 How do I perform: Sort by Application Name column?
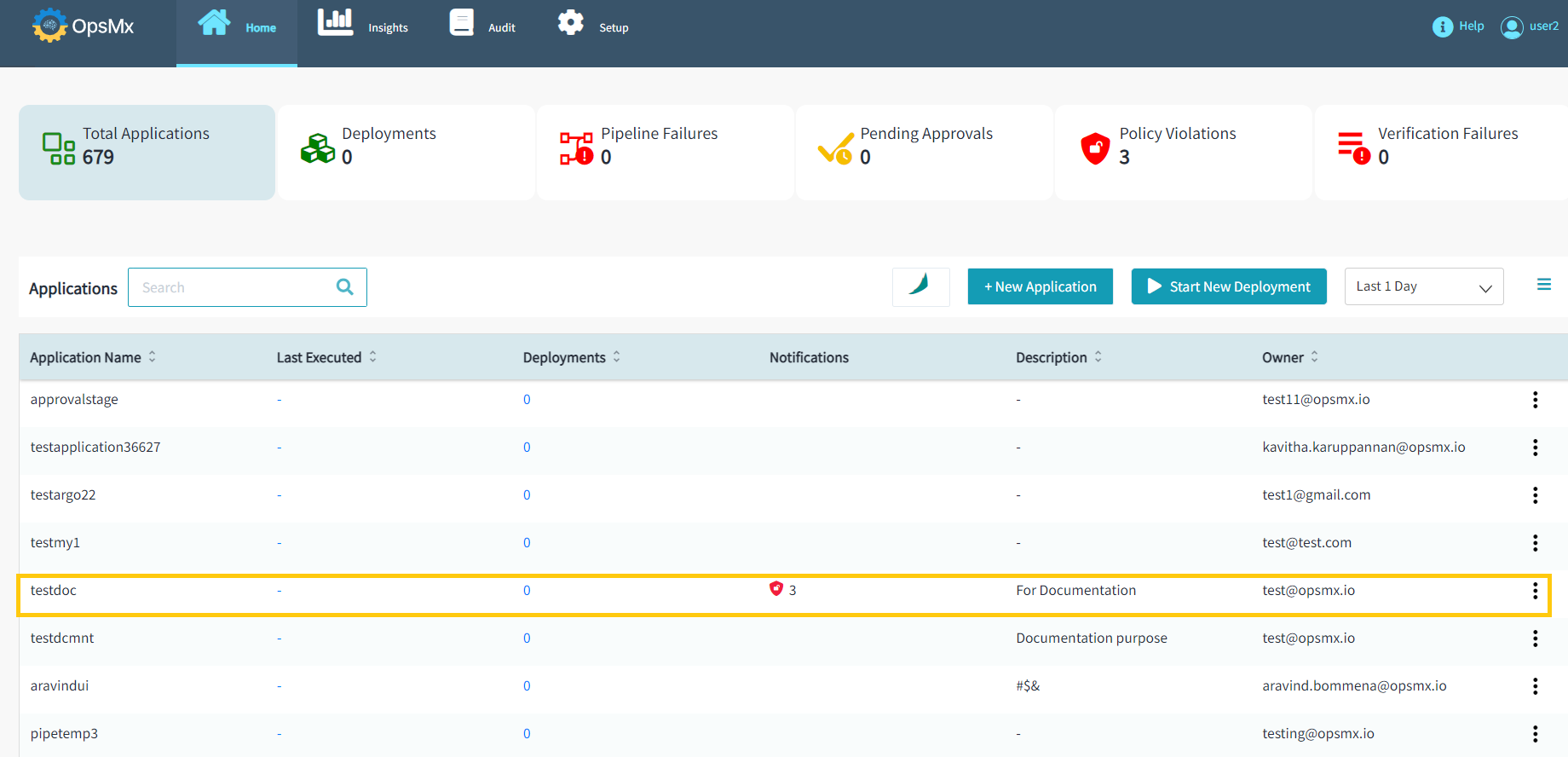tap(153, 357)
